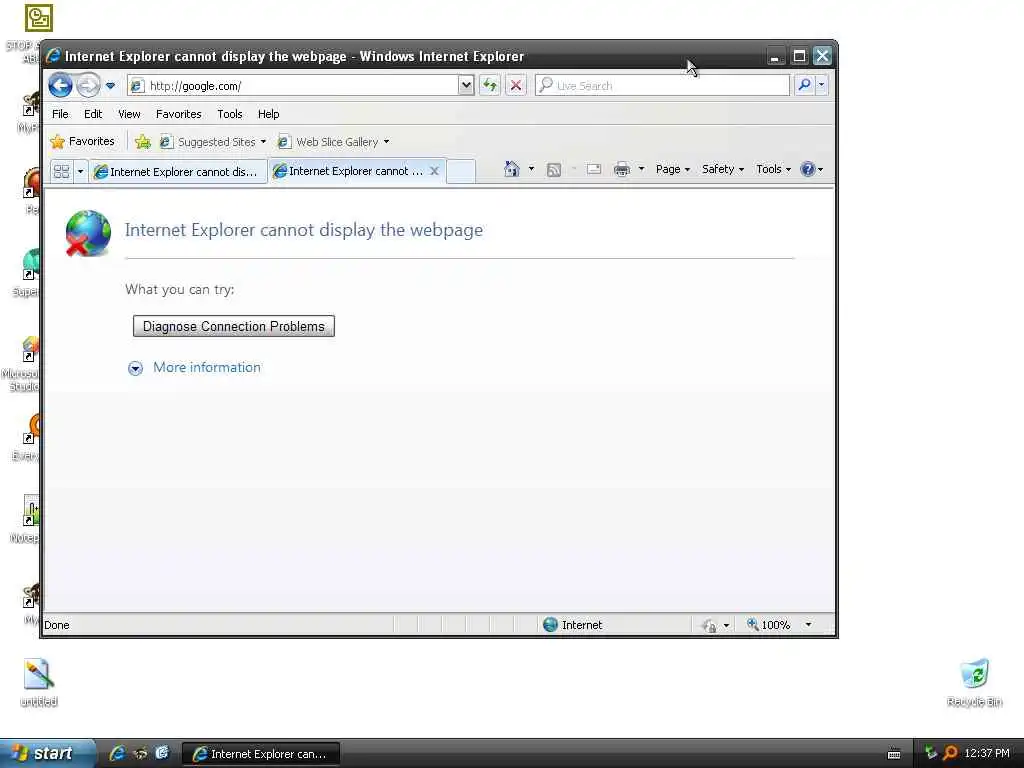
Task: Click the magnifier Search button
Action: pos(805,85)
